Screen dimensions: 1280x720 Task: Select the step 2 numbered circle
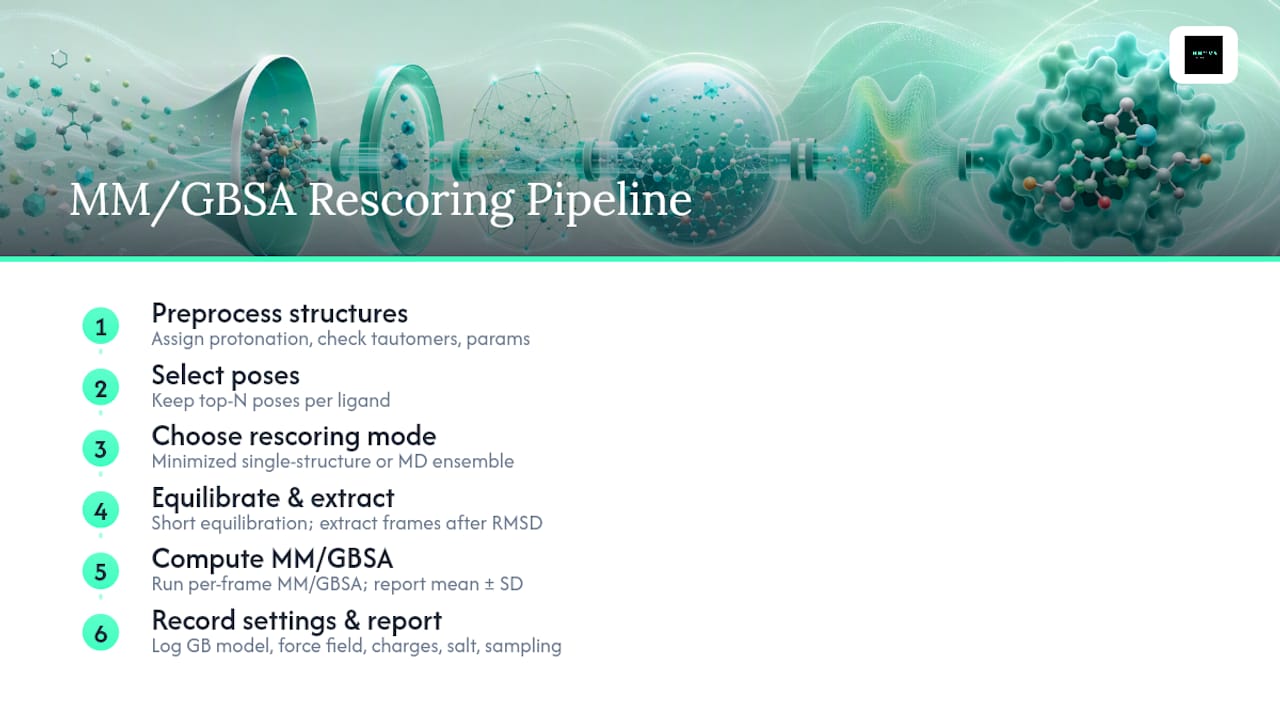pyautogui.click(x=100, y=388)
